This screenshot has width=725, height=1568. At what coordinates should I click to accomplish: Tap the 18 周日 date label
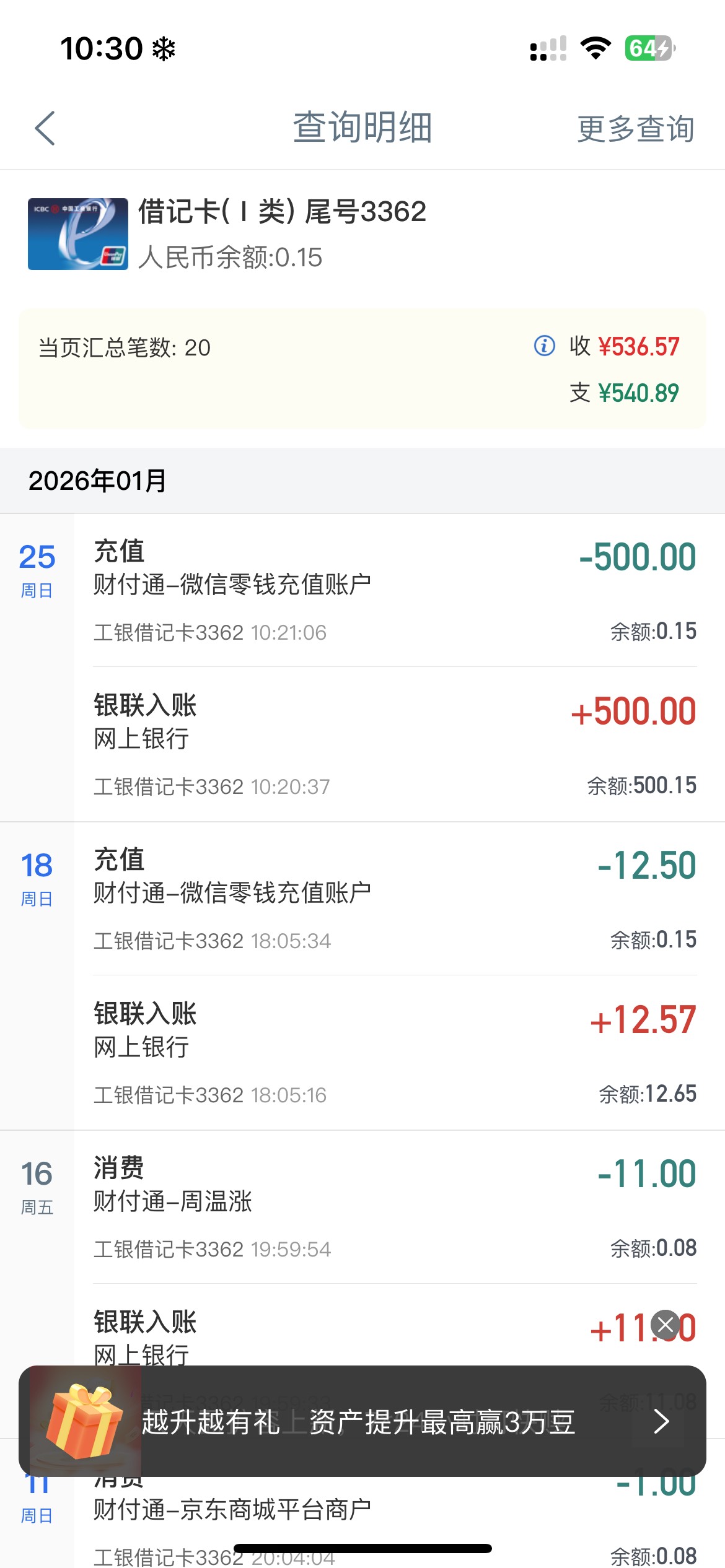click(37, 878)
